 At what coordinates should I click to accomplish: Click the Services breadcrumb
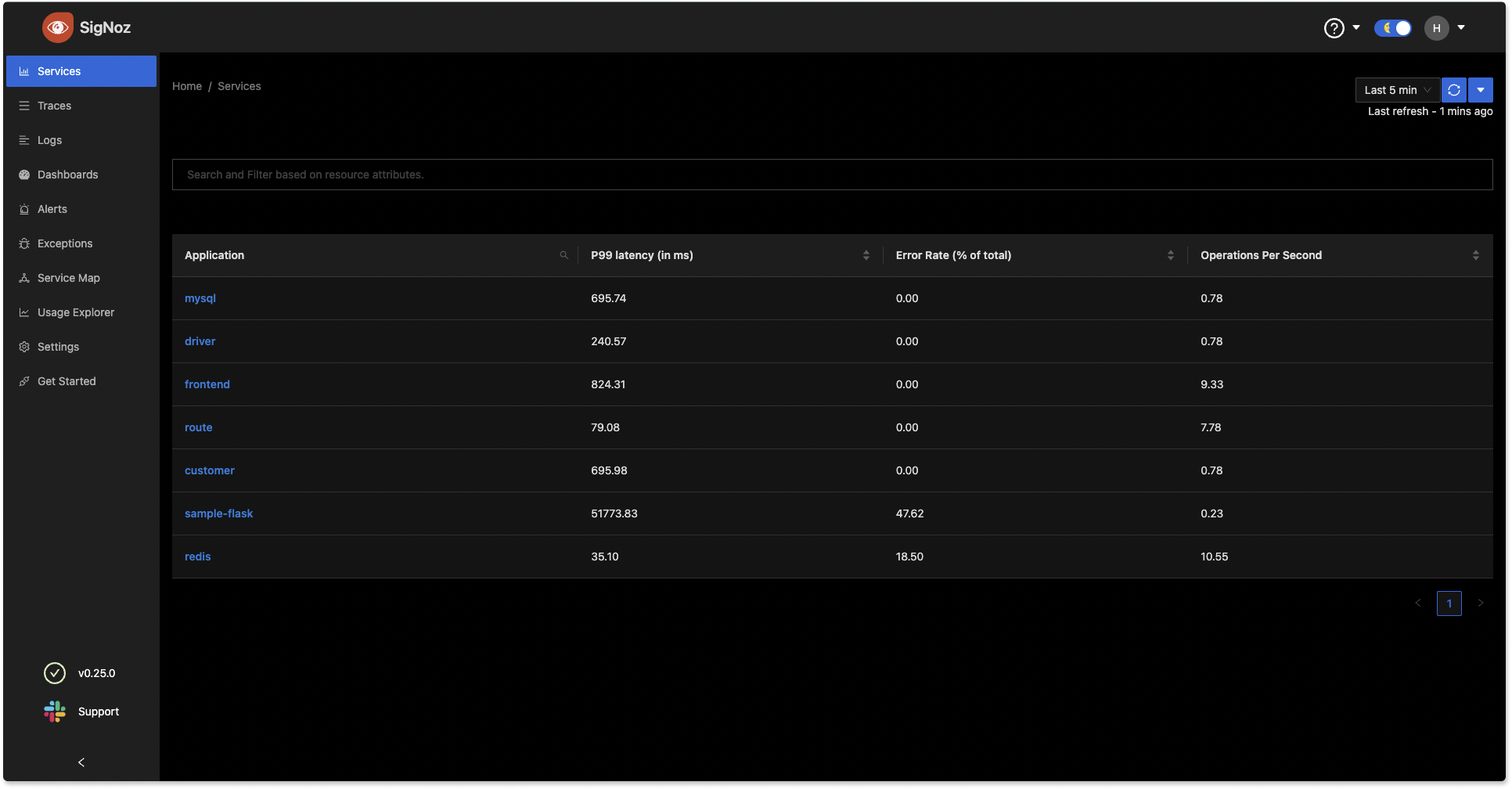[239, 86]
